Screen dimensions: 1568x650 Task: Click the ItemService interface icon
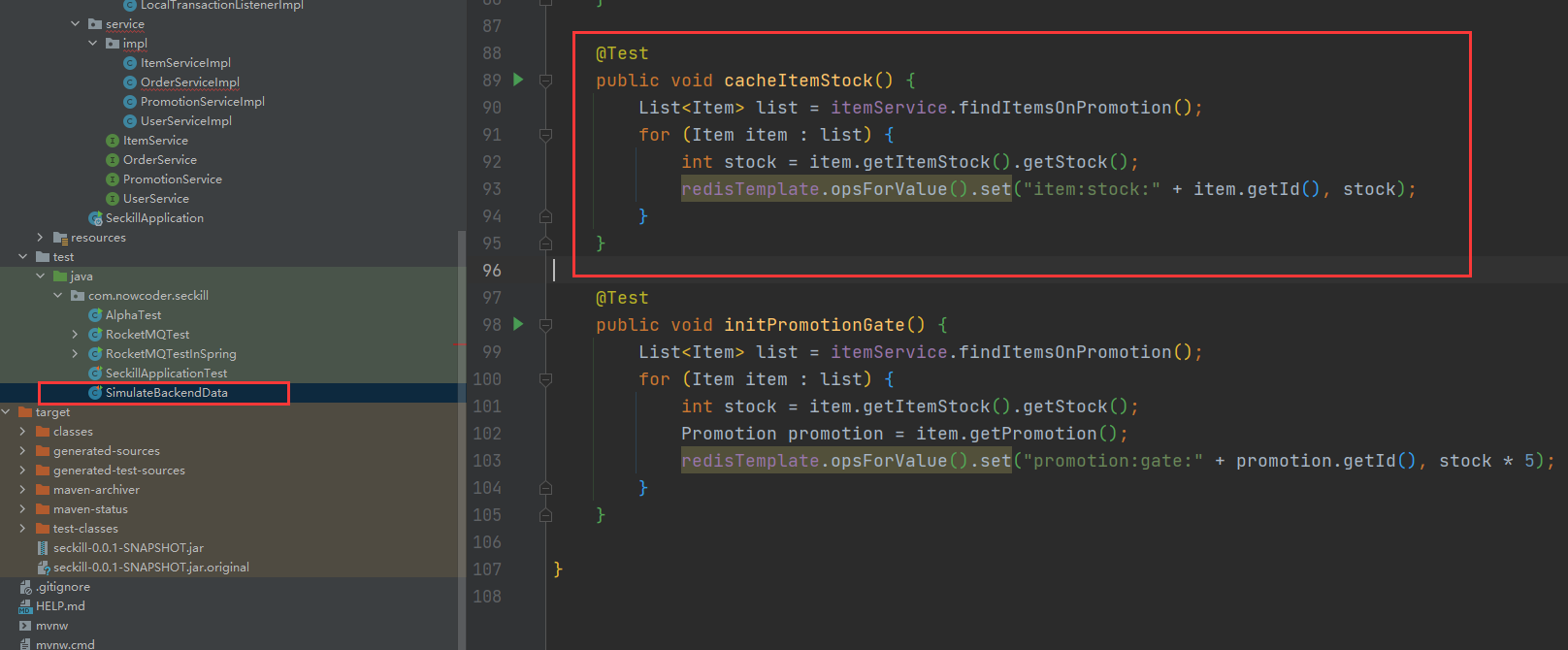coord(113,141)
